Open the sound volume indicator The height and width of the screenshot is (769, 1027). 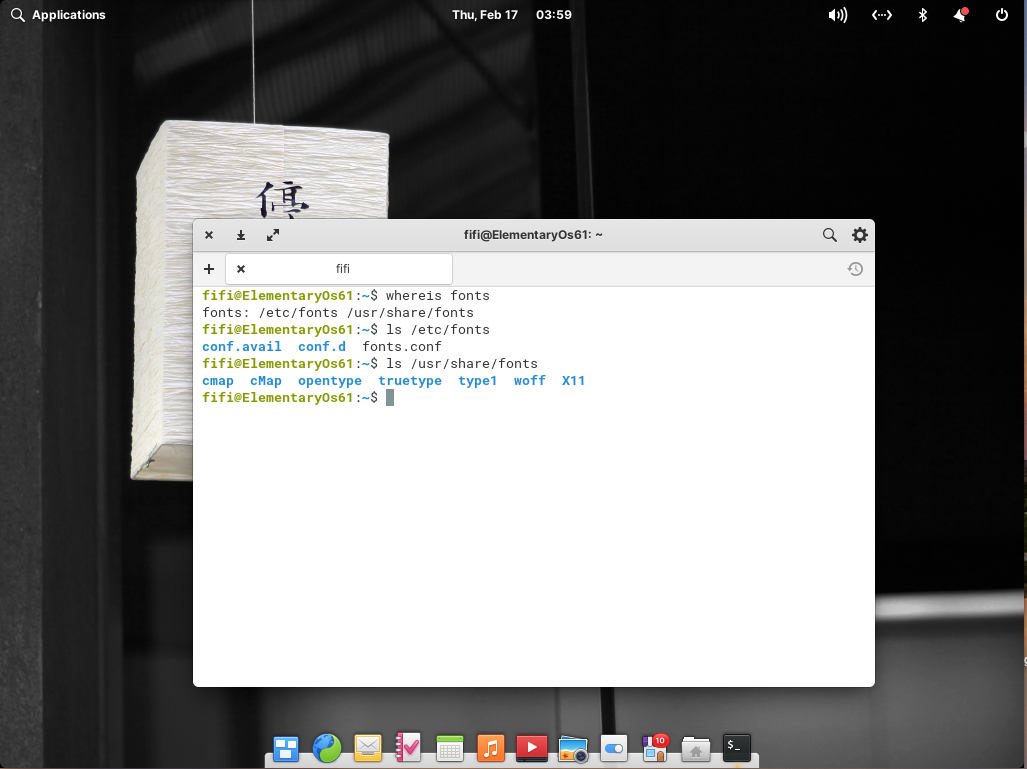(x=837, y=15)
